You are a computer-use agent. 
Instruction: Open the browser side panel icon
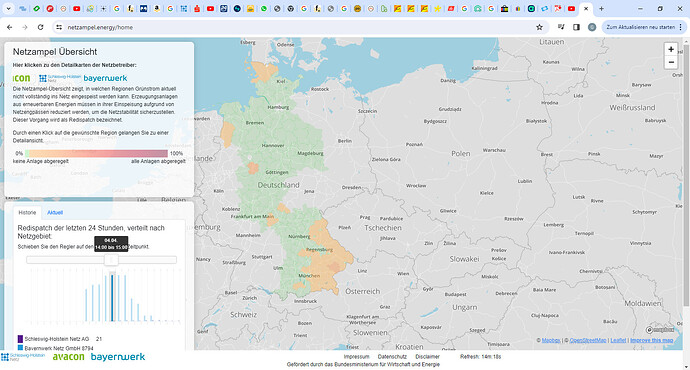click(x=576, y=27)
